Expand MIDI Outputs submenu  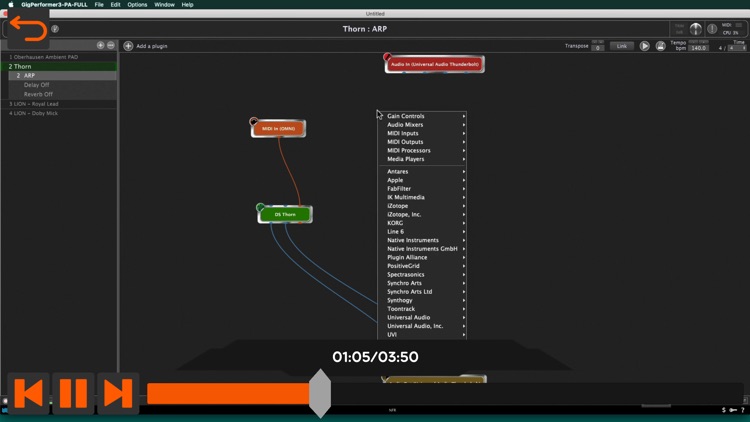coord(422,142)
